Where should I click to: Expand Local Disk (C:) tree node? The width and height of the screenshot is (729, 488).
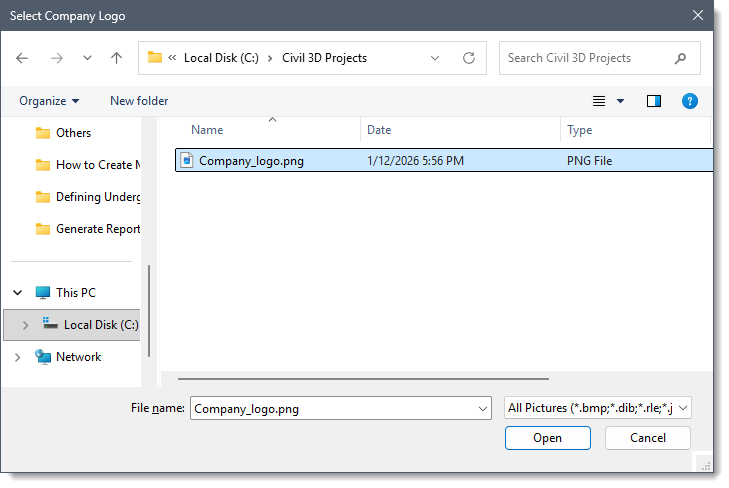coord(25,325)
